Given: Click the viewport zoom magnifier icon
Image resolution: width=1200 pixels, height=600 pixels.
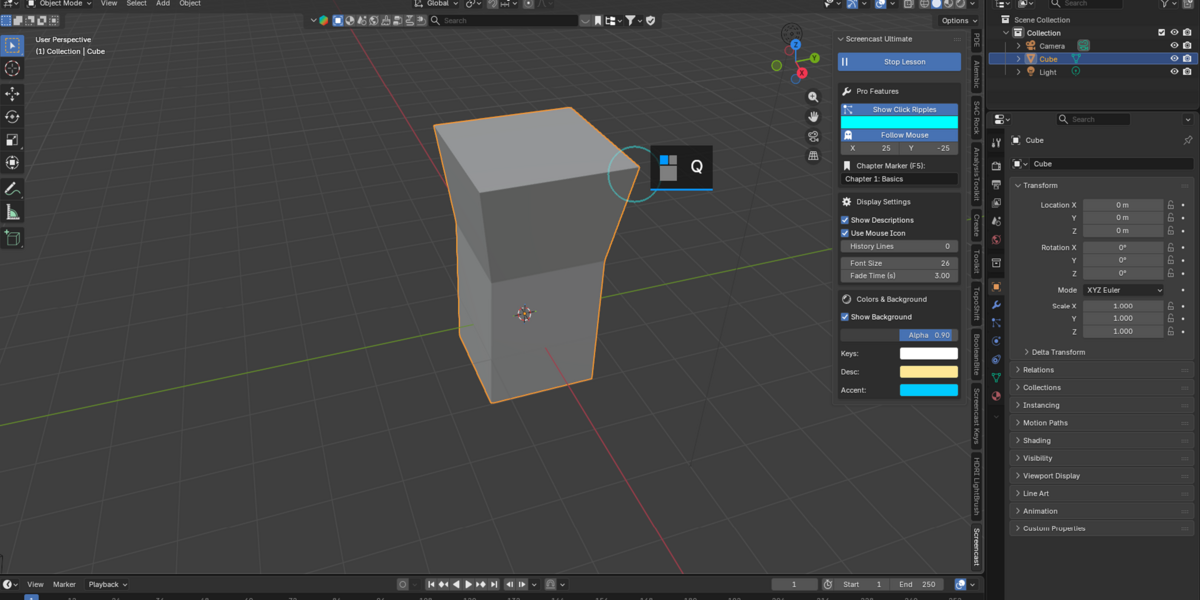Looking at the screenshot, I should click(x=813, y=97).
